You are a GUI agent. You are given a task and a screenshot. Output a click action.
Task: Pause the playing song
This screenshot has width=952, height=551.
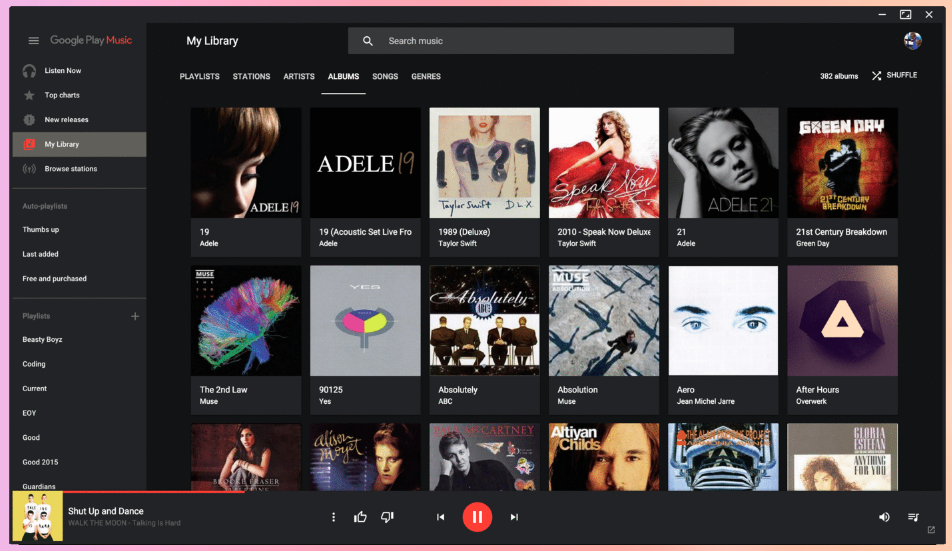477,517
